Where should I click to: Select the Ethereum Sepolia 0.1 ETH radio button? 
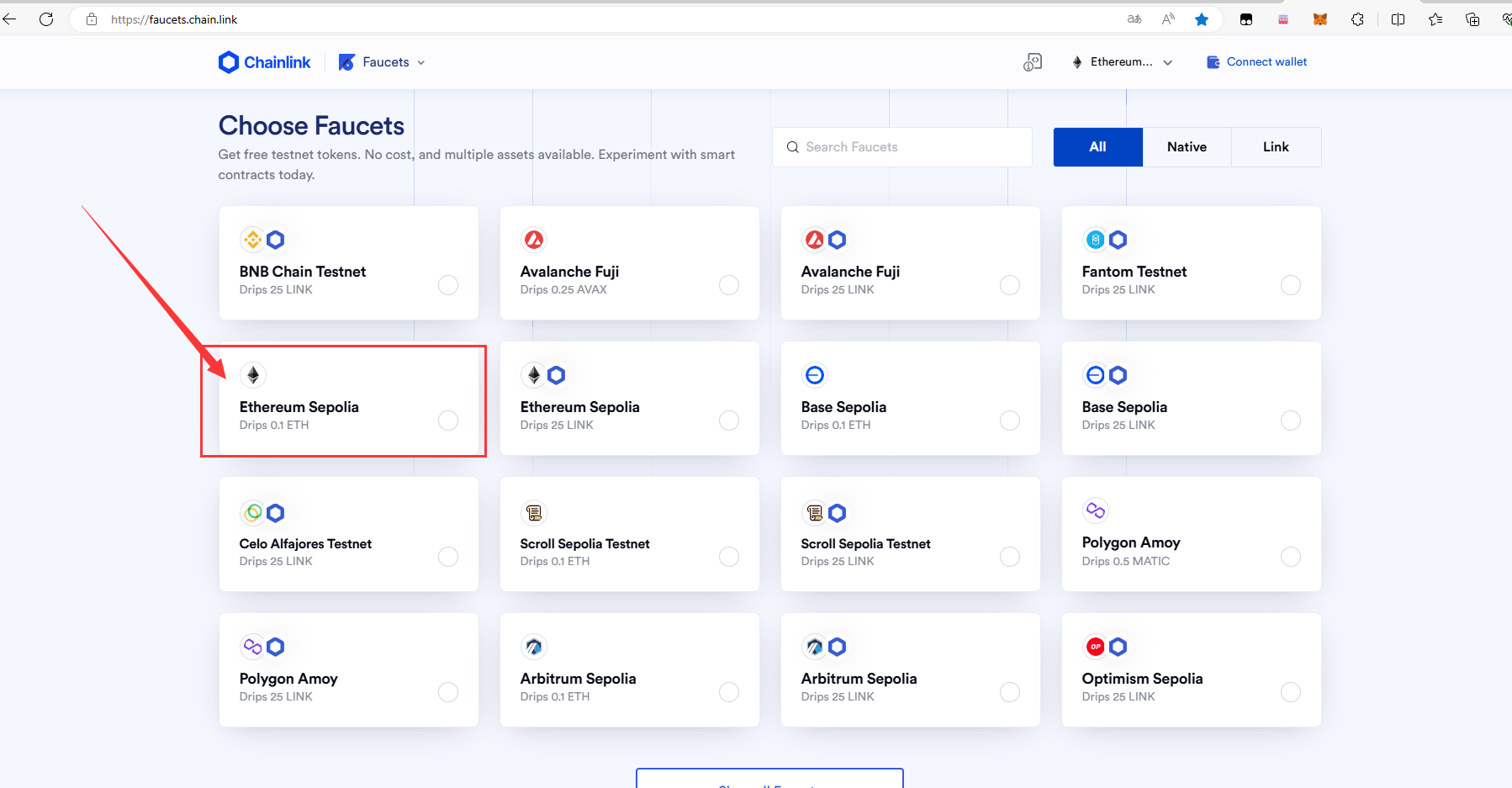[x=448, y=420]
